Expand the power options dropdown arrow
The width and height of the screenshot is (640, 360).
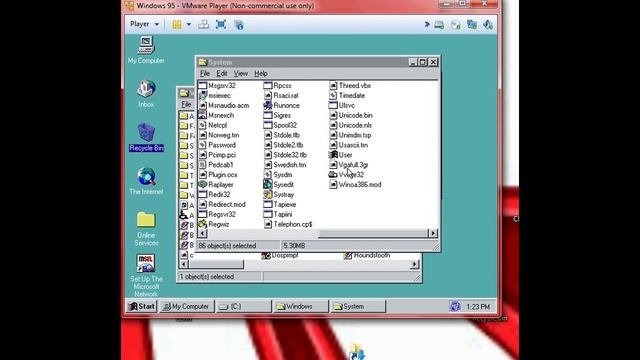(x=189, y=24)
